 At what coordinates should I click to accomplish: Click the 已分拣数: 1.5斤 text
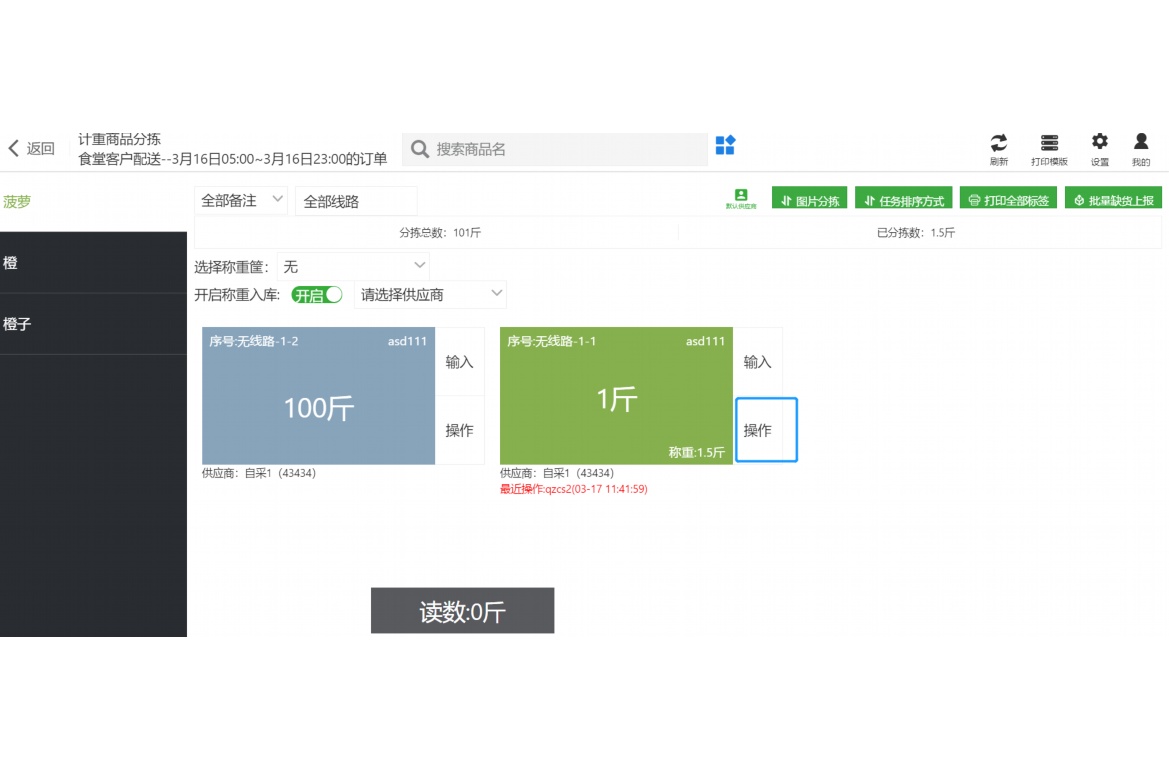tap(916, 233)
